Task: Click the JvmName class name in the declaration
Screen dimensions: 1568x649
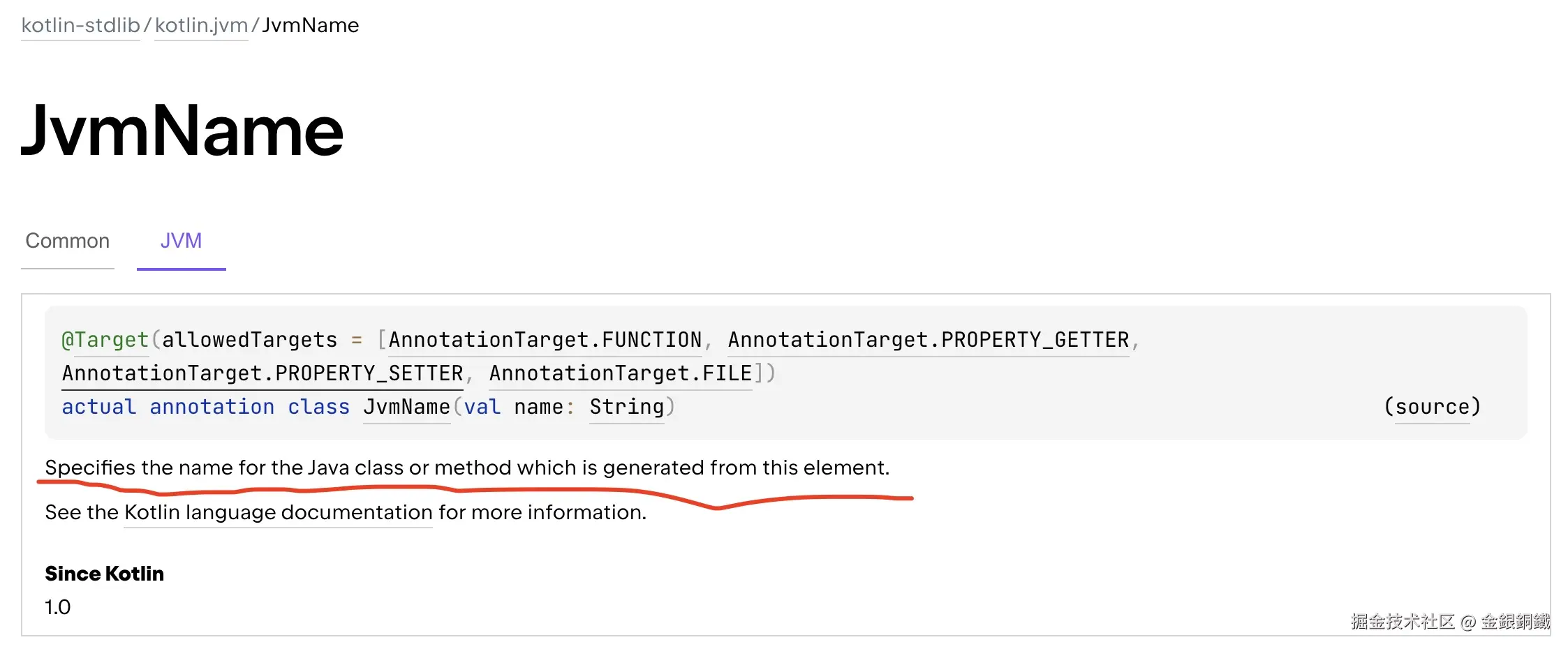Action: [407, 407]
